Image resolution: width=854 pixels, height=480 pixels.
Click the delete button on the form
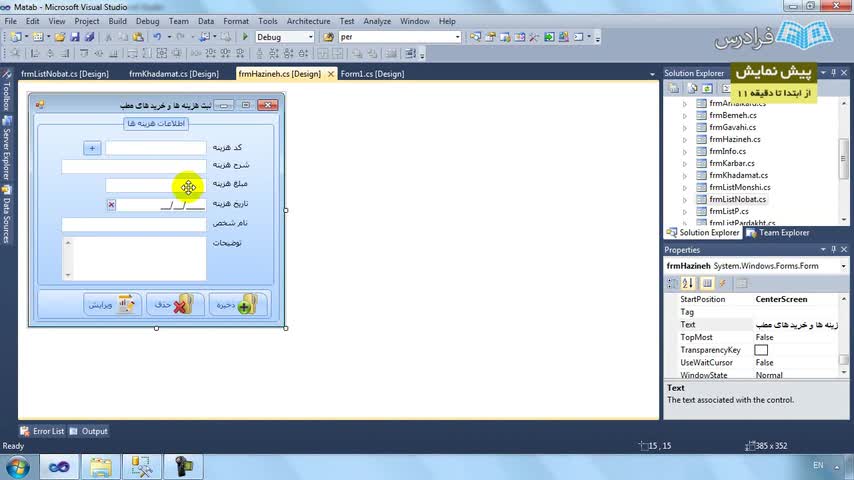tap(175, 305)
